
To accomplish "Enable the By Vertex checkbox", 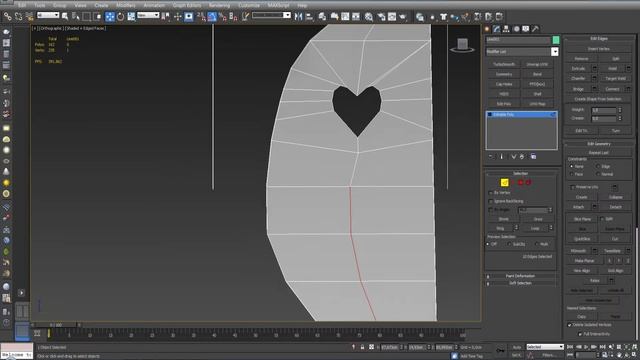I will pyautogui.click(x=491, y=193).
